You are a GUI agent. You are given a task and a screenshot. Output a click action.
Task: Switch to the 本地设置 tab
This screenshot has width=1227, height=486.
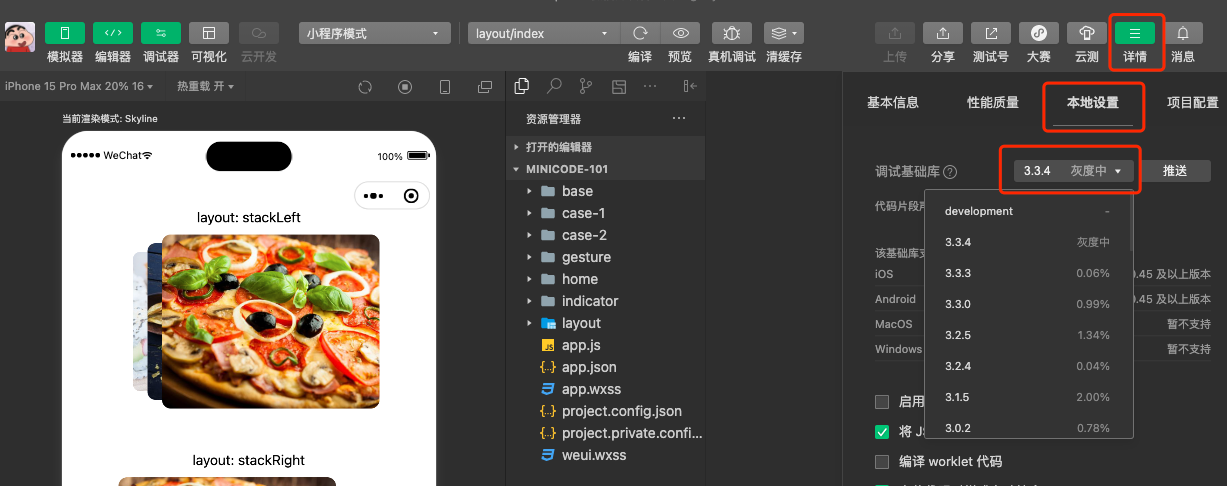1093,103
